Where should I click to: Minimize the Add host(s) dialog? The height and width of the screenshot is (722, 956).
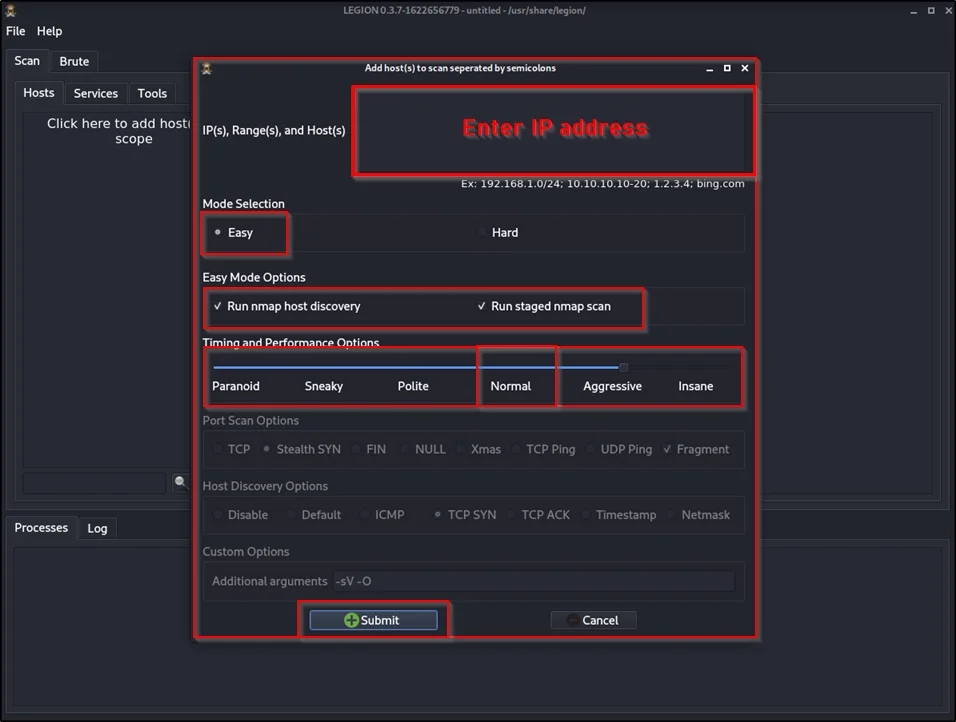tap(709, 69)
